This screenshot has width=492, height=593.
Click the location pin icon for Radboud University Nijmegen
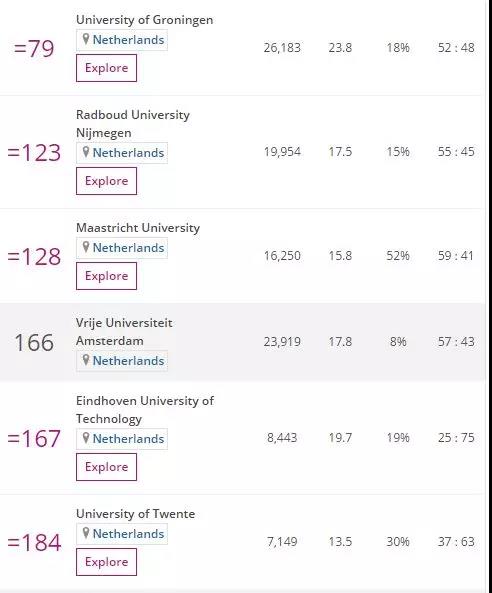[86, 152]
